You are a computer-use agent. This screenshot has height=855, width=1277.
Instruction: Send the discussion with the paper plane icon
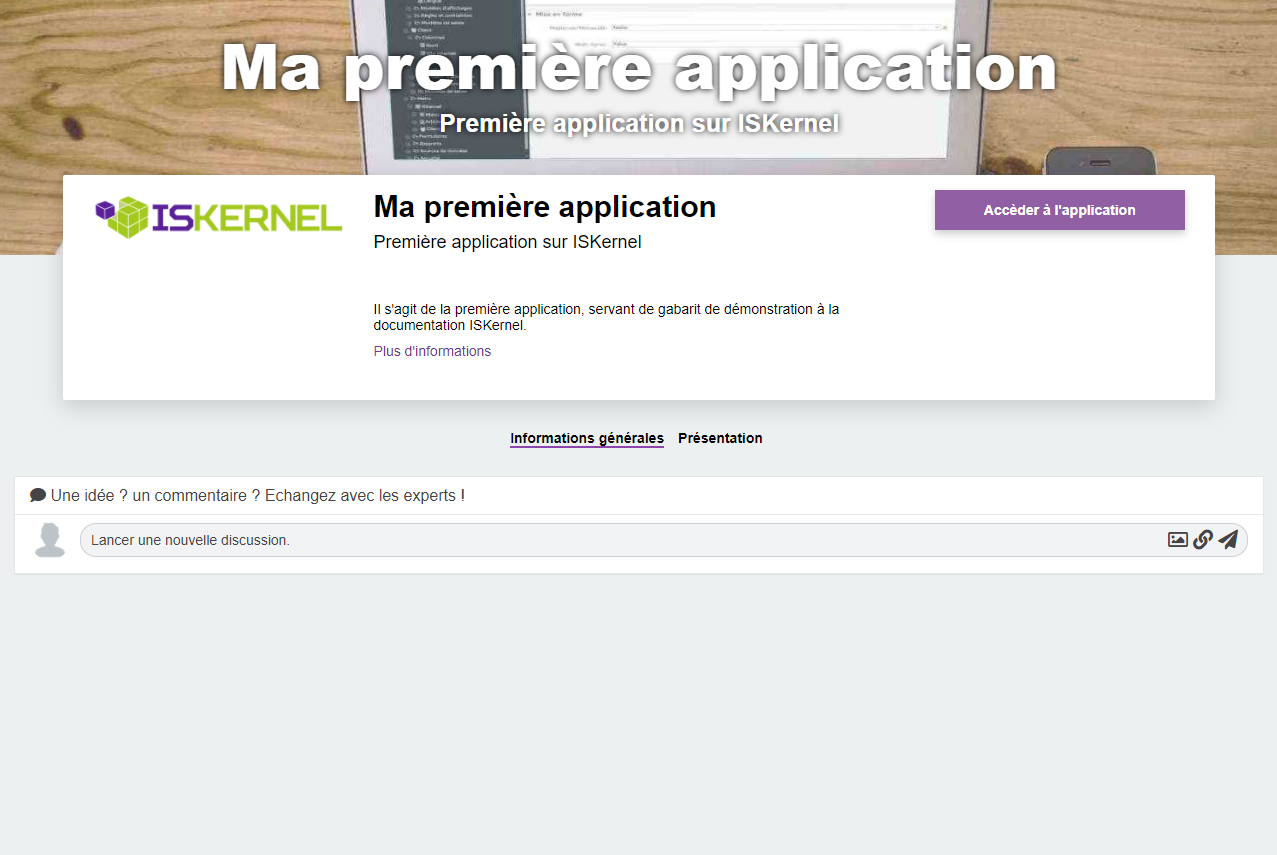coord(1228,540)
